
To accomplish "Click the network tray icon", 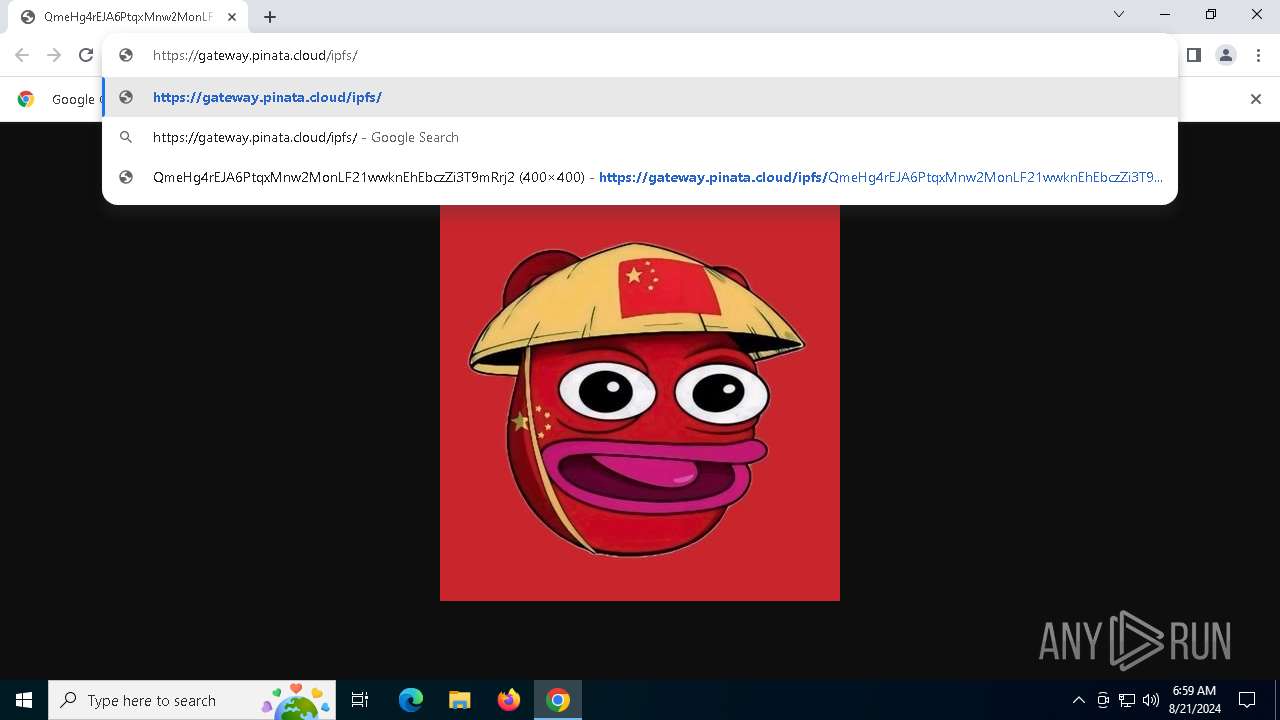I will pos(1127,700).
